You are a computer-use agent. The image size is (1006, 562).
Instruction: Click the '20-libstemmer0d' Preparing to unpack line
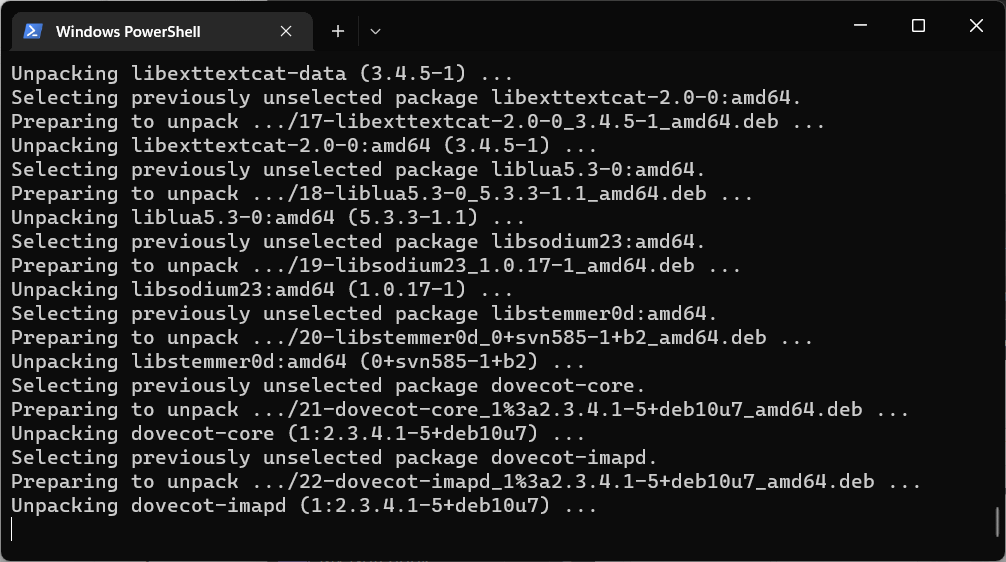(x=412, y=337)
